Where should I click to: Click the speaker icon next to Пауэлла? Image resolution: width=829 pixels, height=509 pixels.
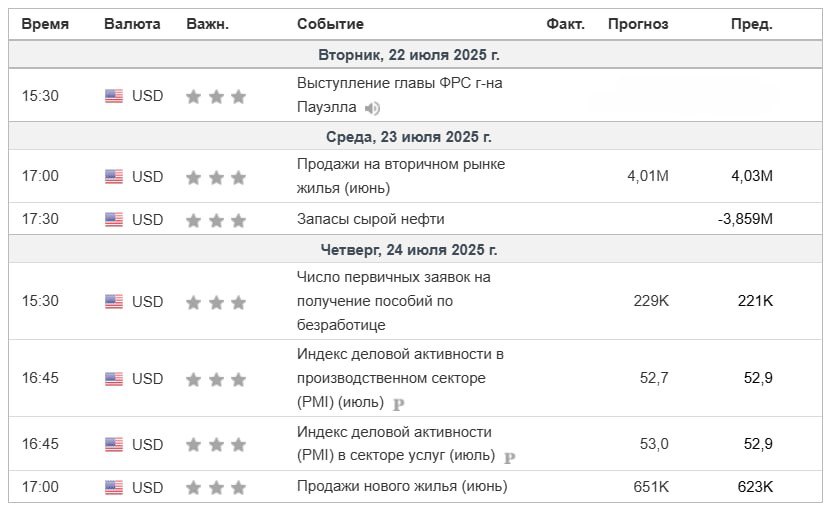point(372,108)
